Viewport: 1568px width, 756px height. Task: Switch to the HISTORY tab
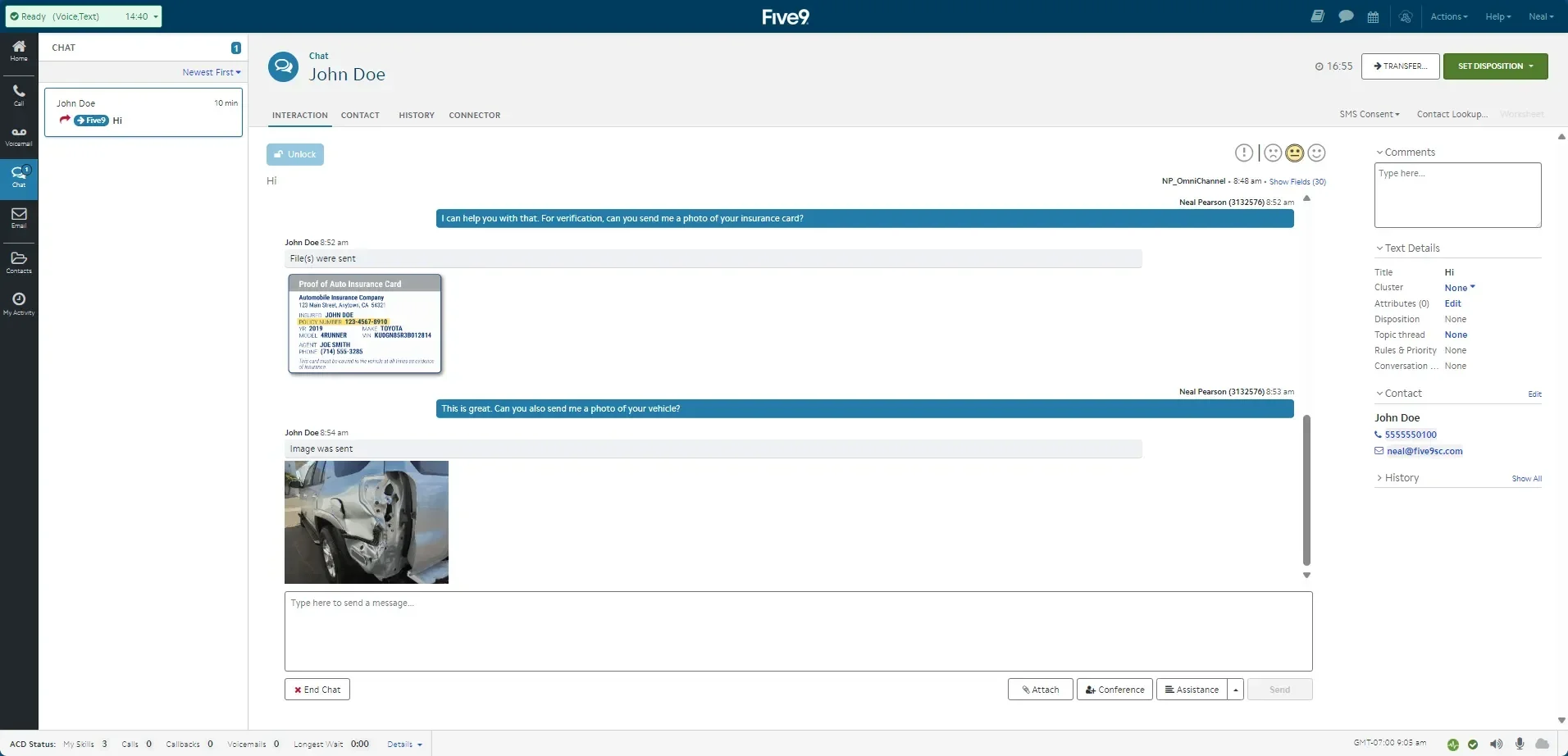tap(417, 115)
